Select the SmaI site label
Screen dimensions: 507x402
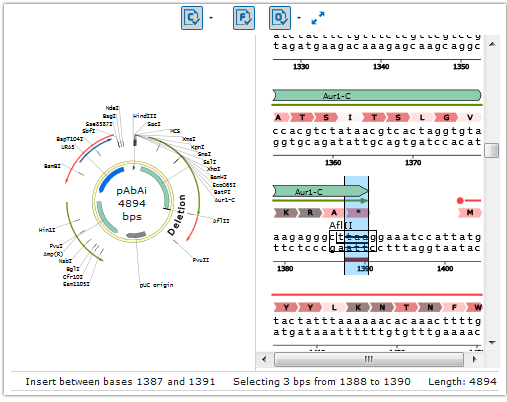click(x=204, y=154)
